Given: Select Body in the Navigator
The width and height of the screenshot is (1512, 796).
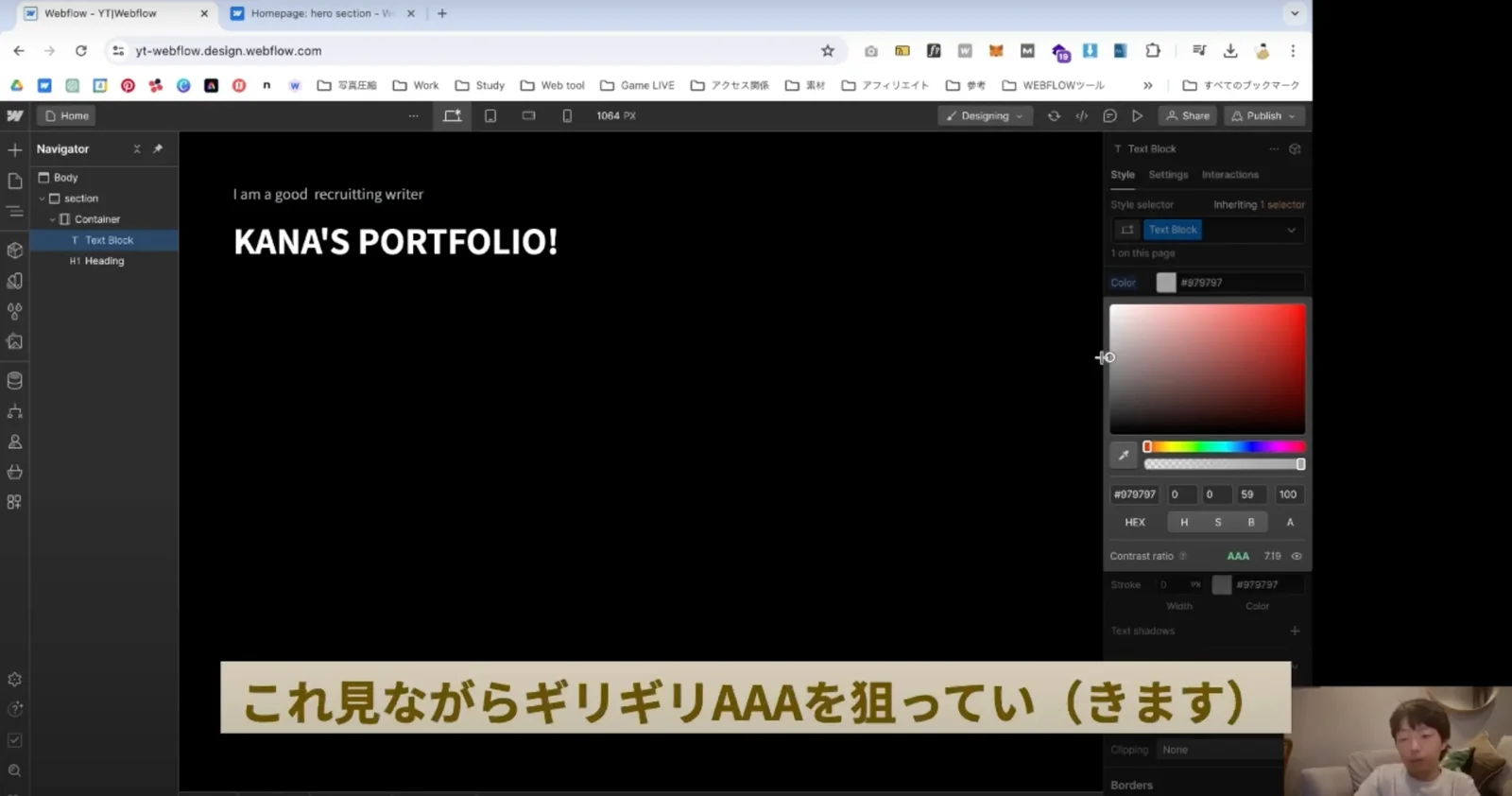Looking at the screenshot, I should pos(104,178).
